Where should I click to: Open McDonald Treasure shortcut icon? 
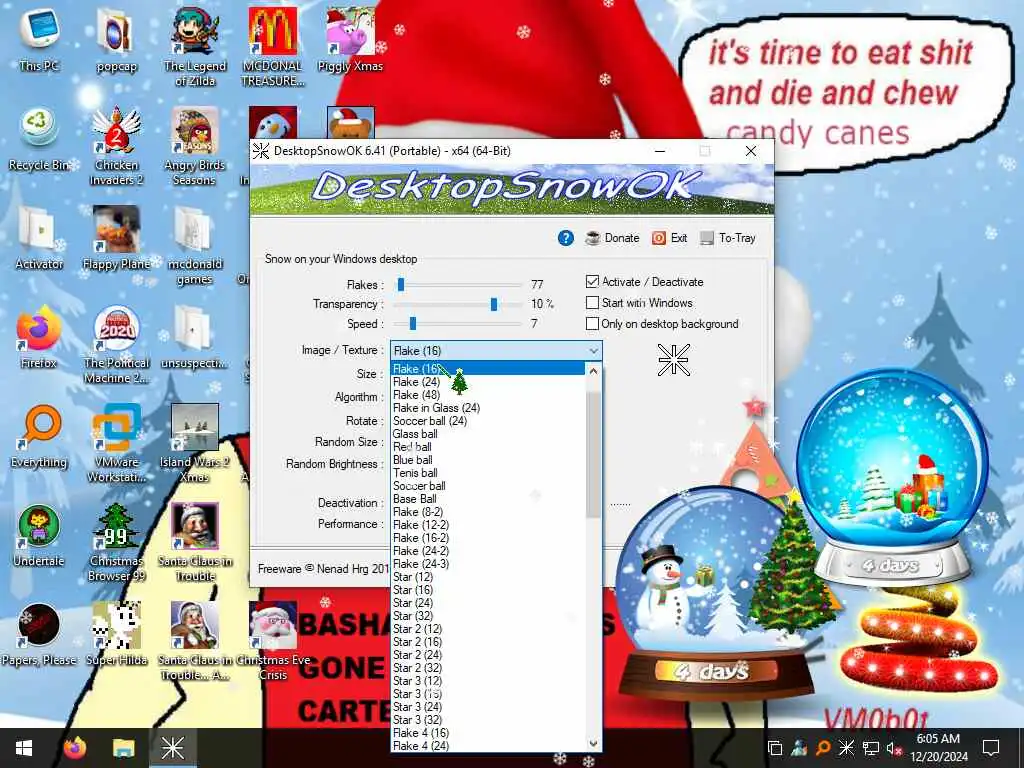coord(272,46)
